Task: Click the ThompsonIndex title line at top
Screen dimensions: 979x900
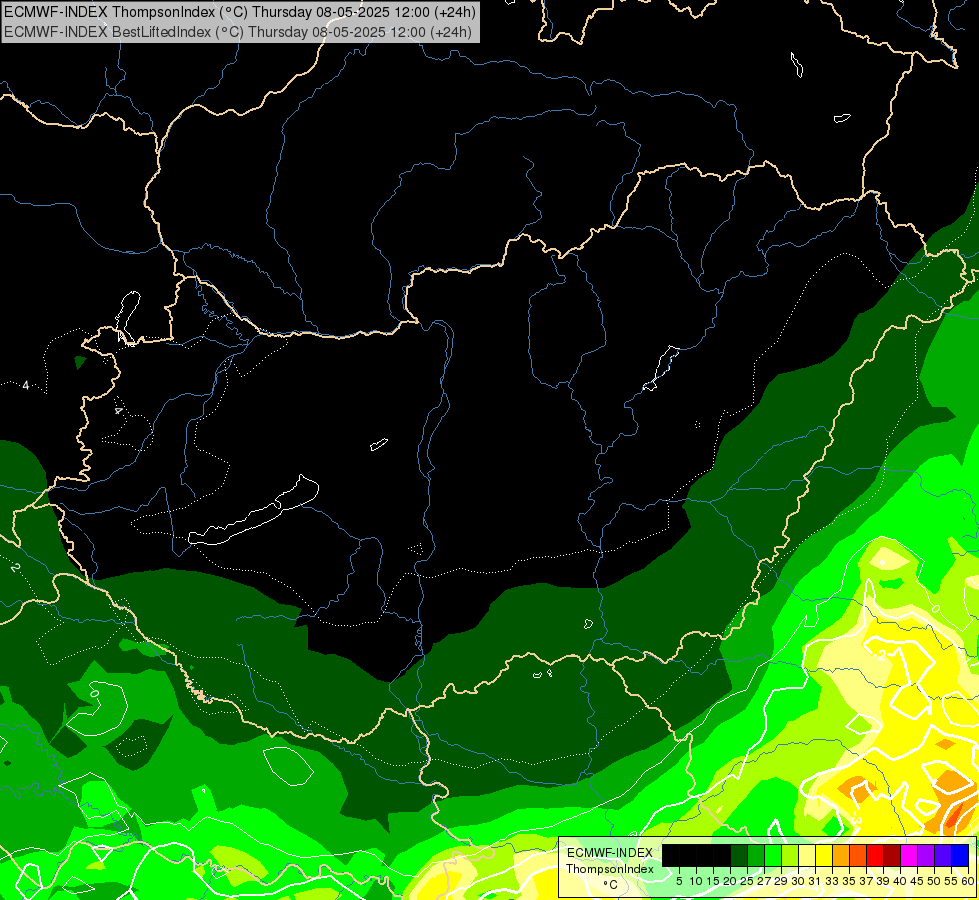Action: click(x=240, y=11)
